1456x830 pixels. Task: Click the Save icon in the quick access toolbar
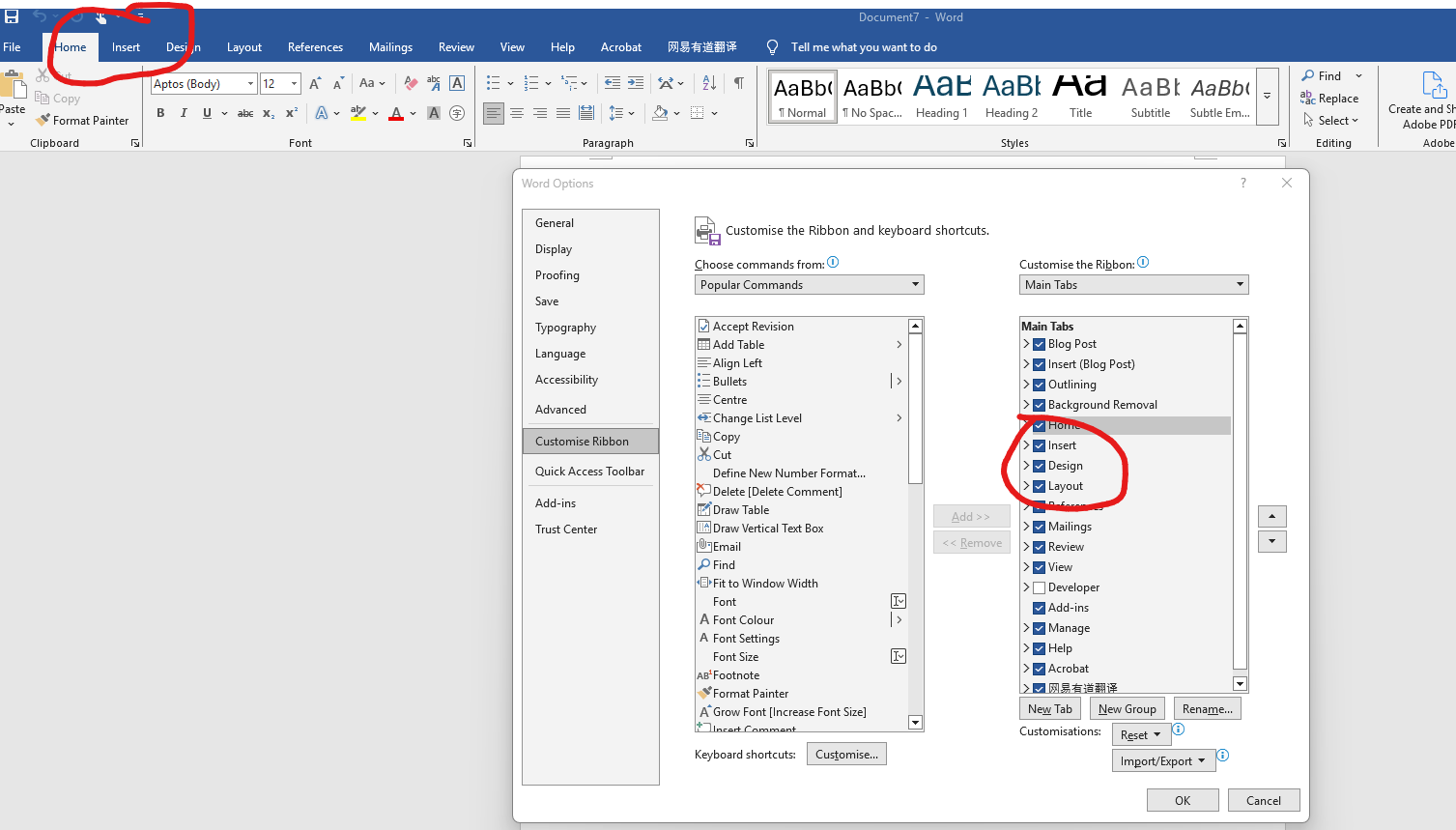12,16
